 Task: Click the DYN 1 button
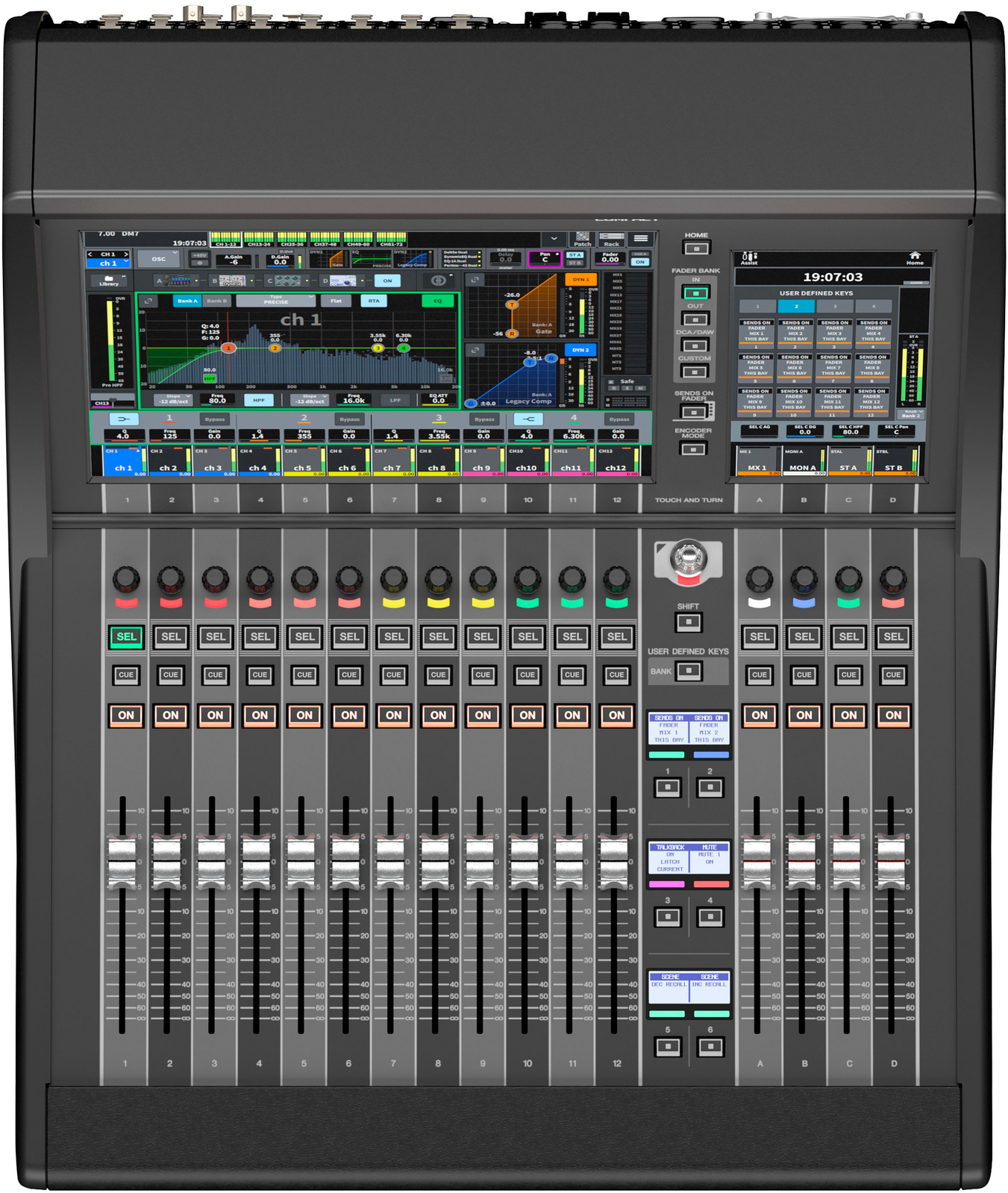point(580,280)
